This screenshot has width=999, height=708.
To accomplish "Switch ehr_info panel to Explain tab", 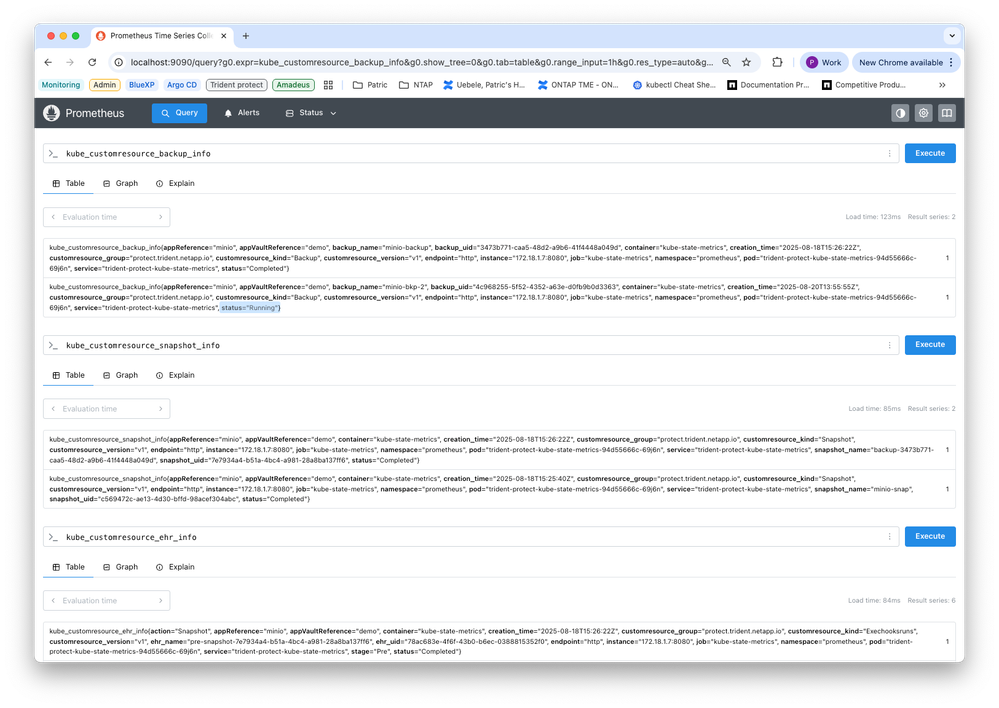I will pyautogui.click(x=175, y=567).
